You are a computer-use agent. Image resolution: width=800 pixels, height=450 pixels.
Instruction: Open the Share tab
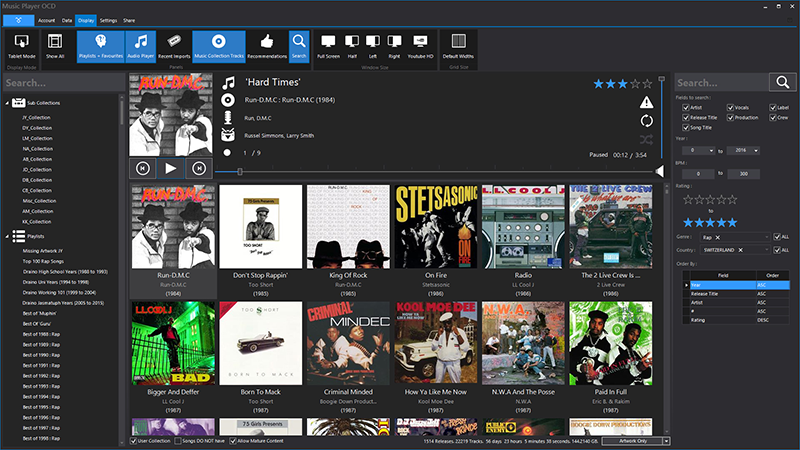129,20
